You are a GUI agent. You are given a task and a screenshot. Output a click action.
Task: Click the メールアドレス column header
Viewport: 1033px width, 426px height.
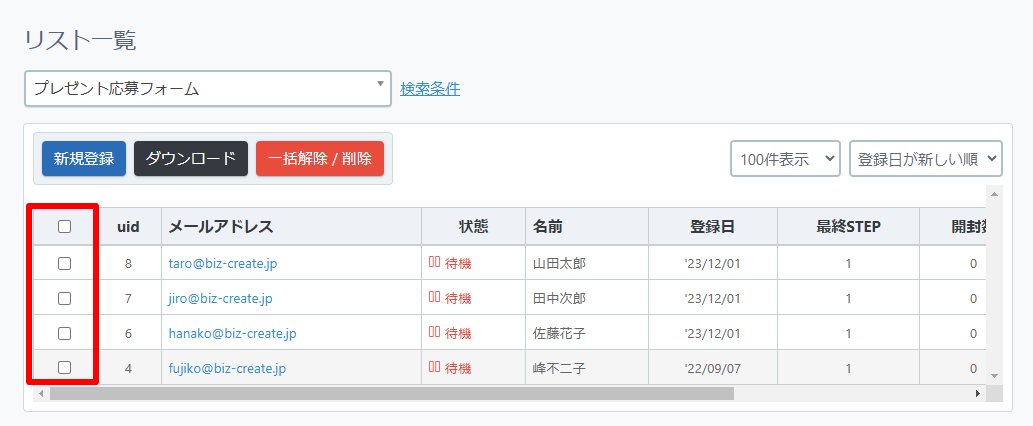[221, 226]
